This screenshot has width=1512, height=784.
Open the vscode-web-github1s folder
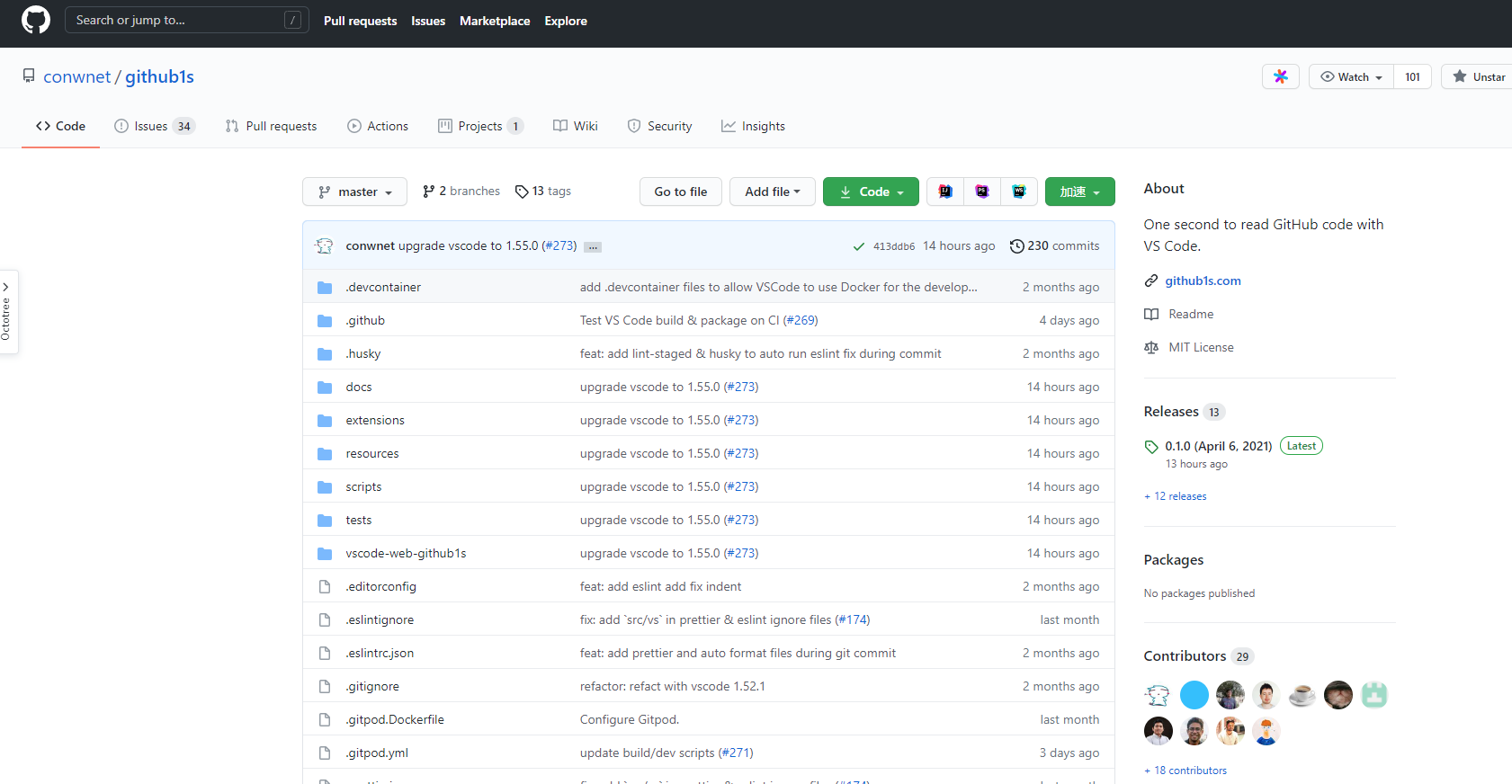(406, 554)
